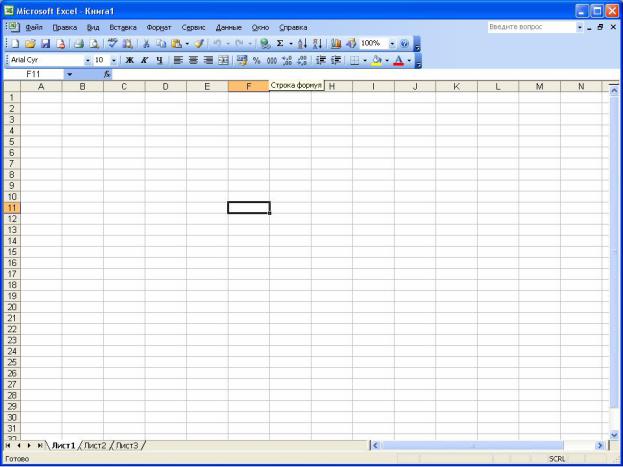Open the Формат menu
The height and width of the screenshot is (467, 623).
[x=159, y=27]
